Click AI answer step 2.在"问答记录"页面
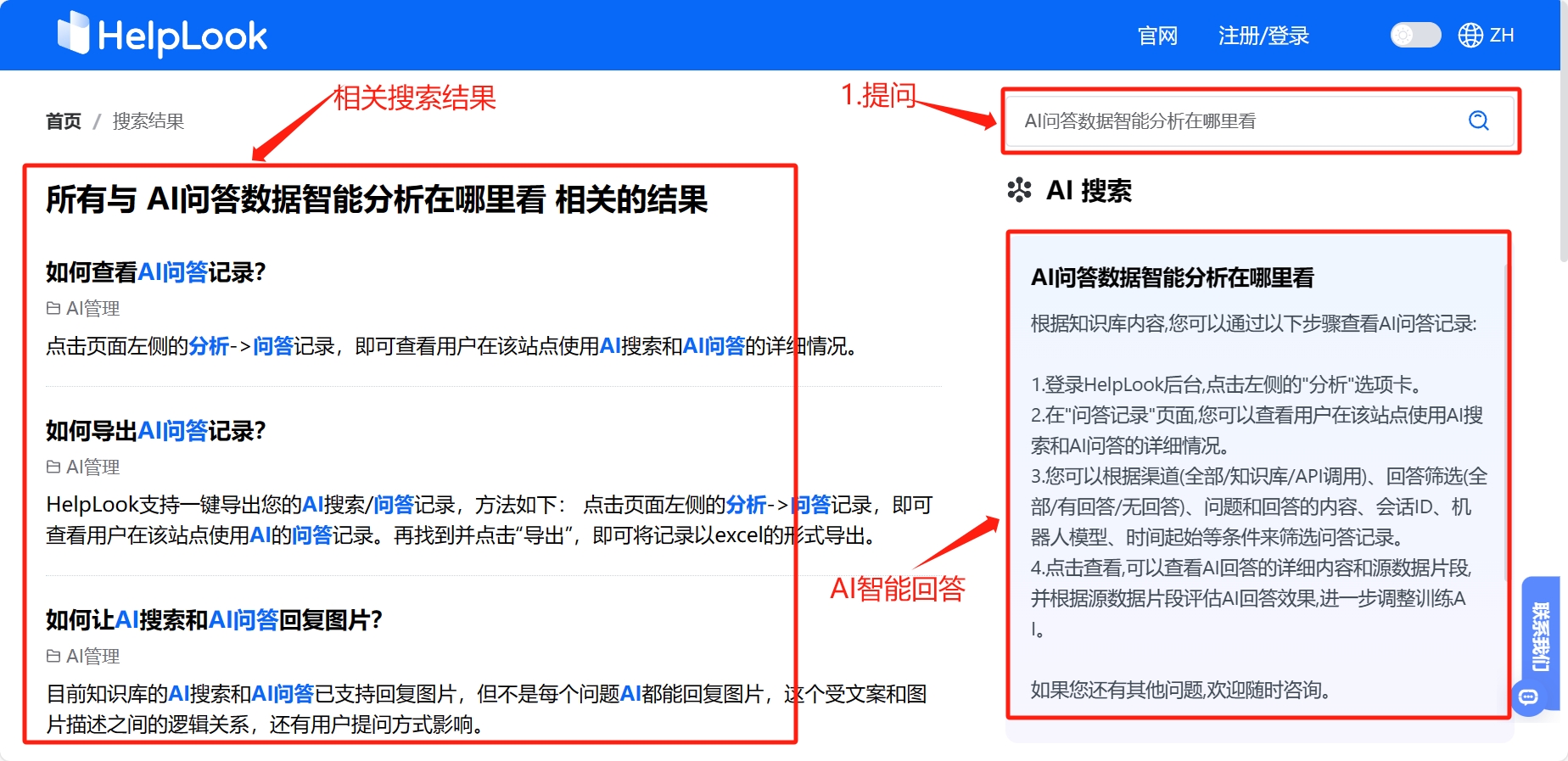 1257,430
